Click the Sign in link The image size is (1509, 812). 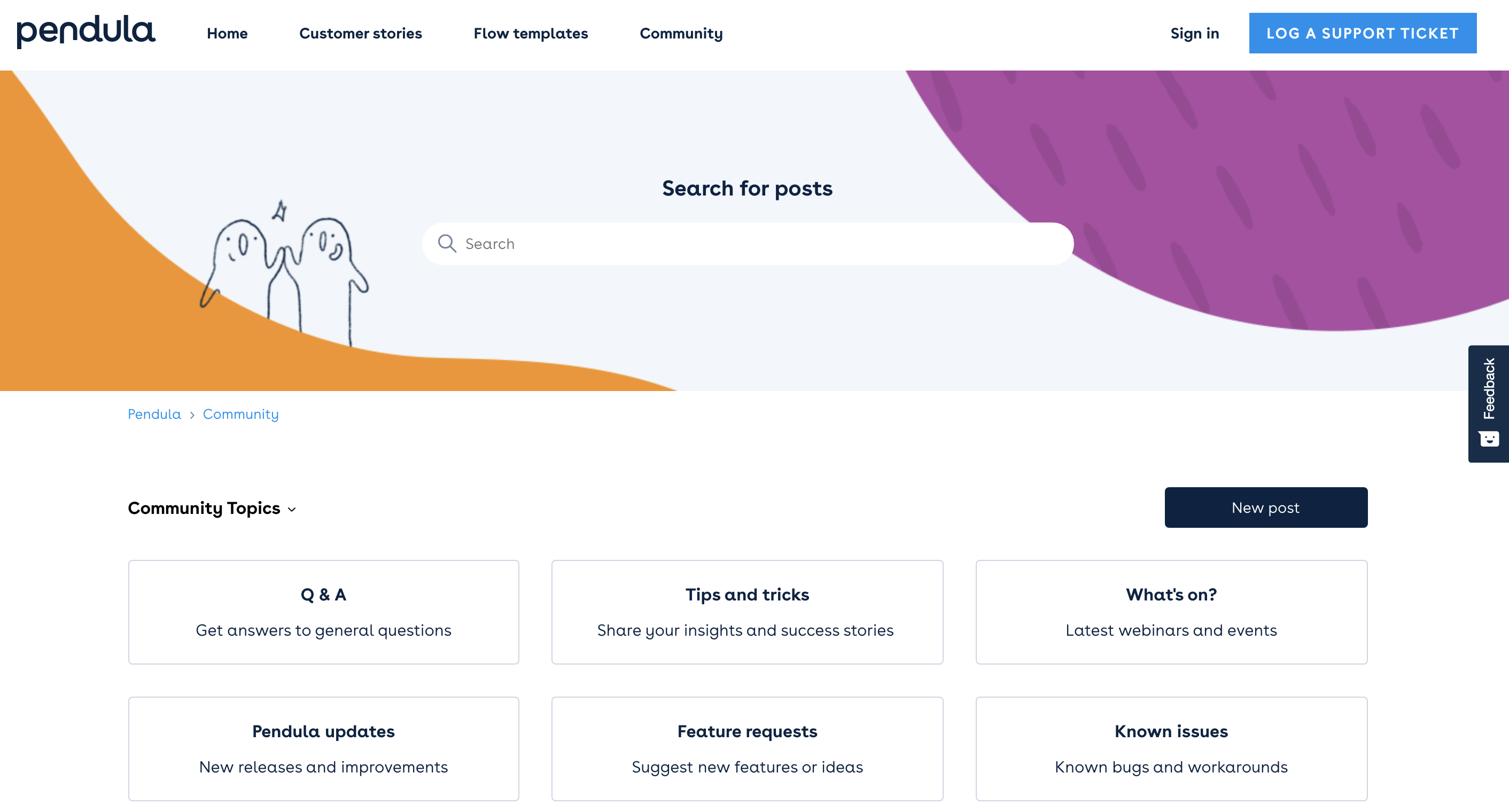click(1194, 33)
